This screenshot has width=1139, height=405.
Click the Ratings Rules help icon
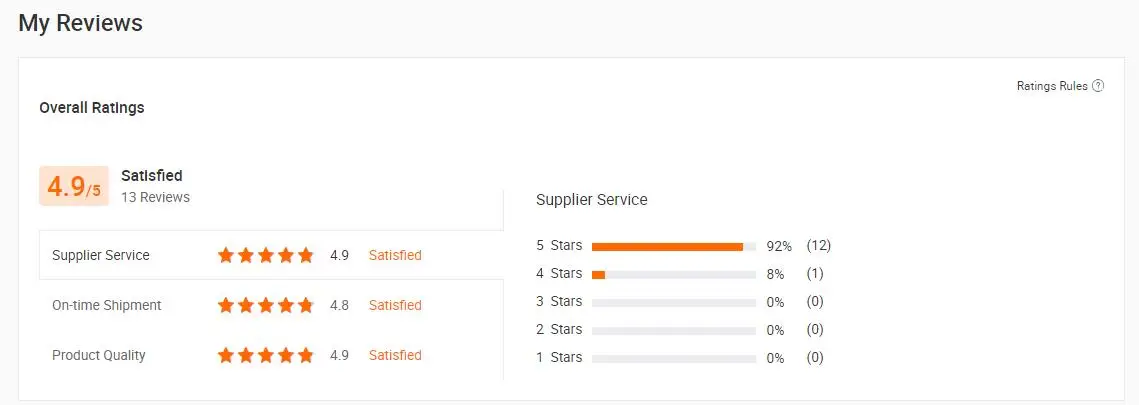[1098, 86]
